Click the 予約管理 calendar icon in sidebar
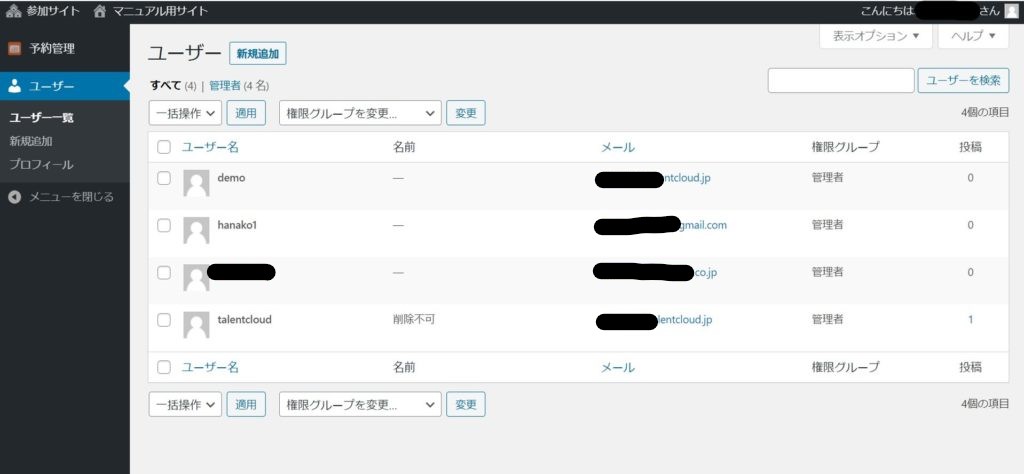This screenshot has height=474, width=1024. coord(15,48)
